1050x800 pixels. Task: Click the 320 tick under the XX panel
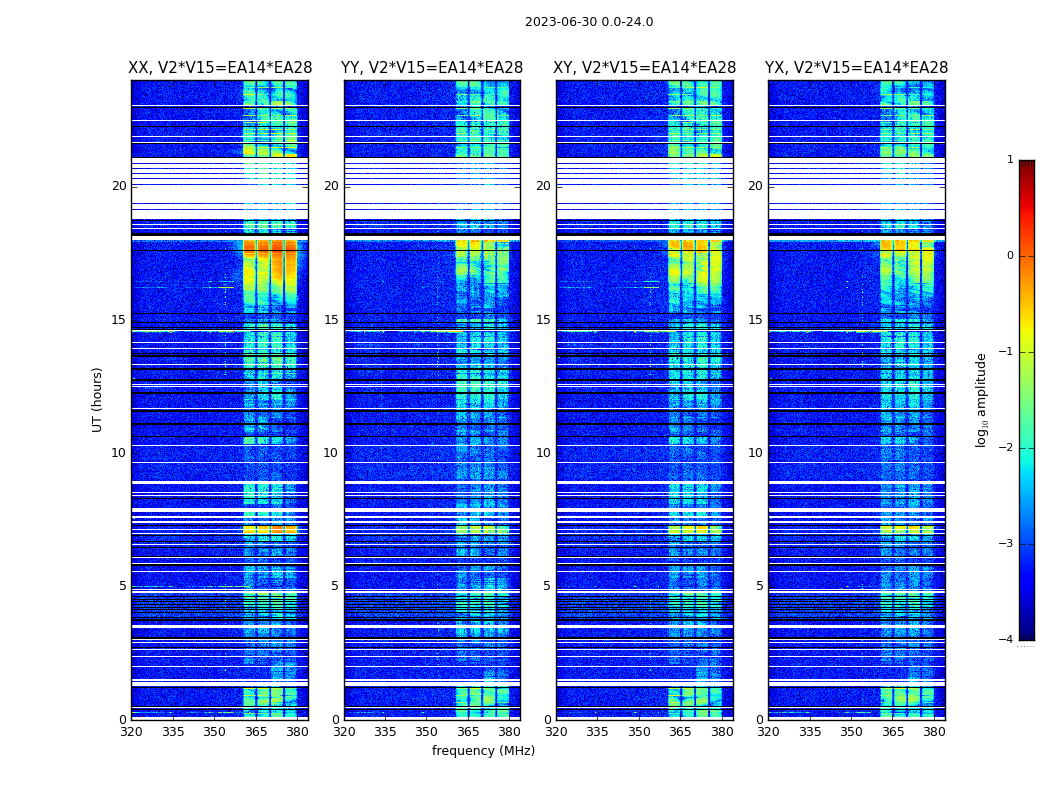pyautogui.click(x=131, y=732)
